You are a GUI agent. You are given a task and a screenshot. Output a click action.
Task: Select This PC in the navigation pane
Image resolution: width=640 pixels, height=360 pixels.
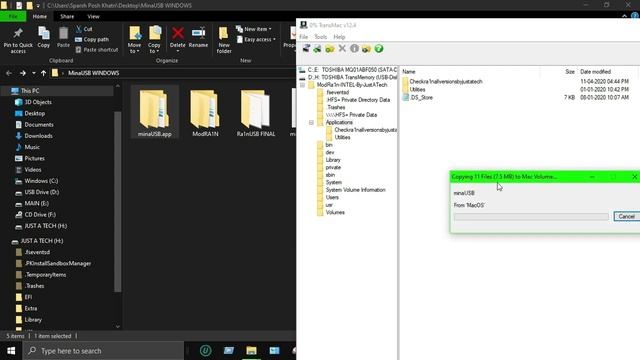tap(30, 91)
